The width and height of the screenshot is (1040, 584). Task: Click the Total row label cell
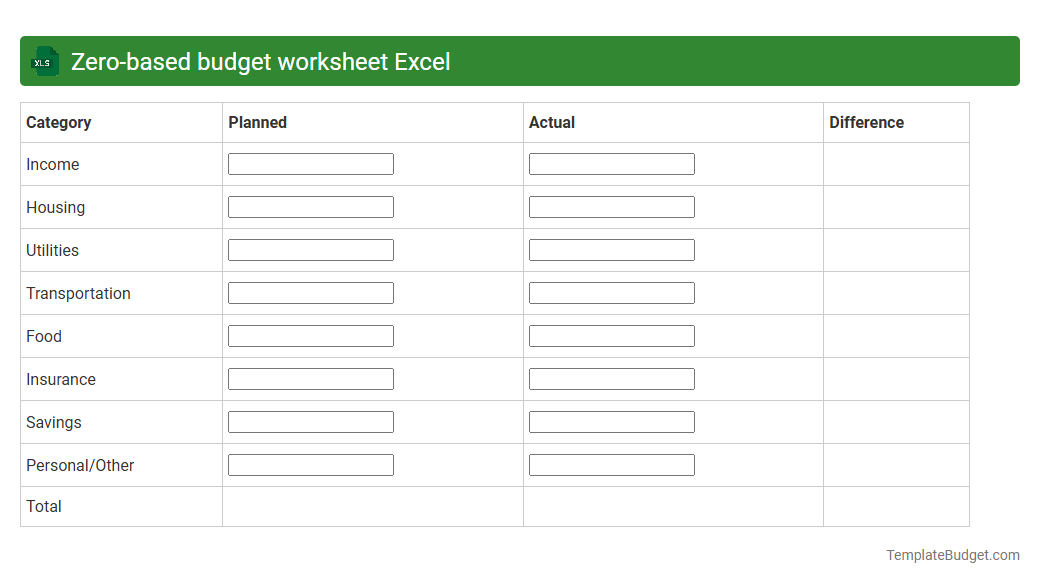[44, 506]
